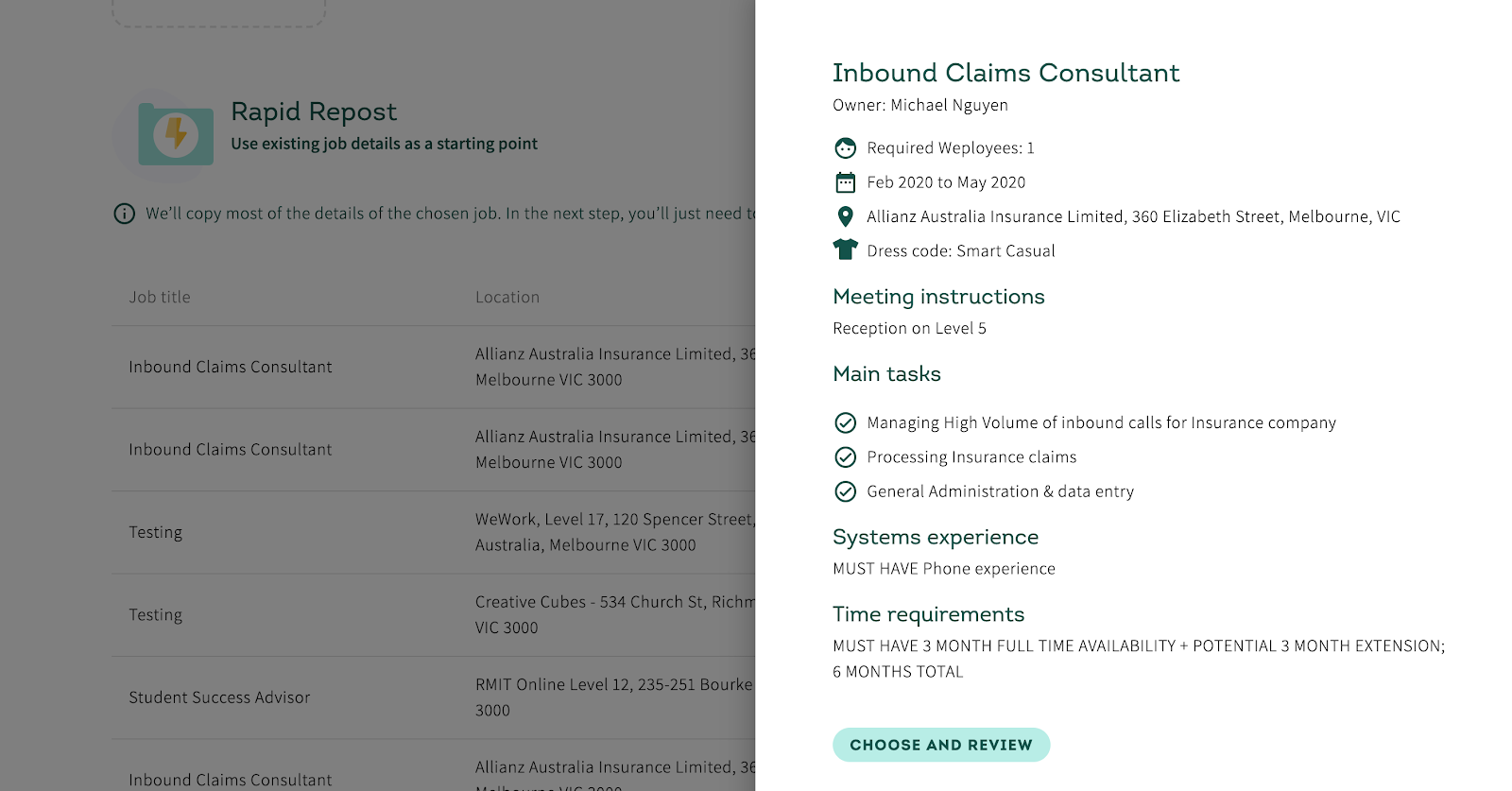The height and width of the screenshot is (791, 1512).
Task: Click checkmark icon for Processing Insurance claims
Action: pyautogui.click(x=845, y=457)
